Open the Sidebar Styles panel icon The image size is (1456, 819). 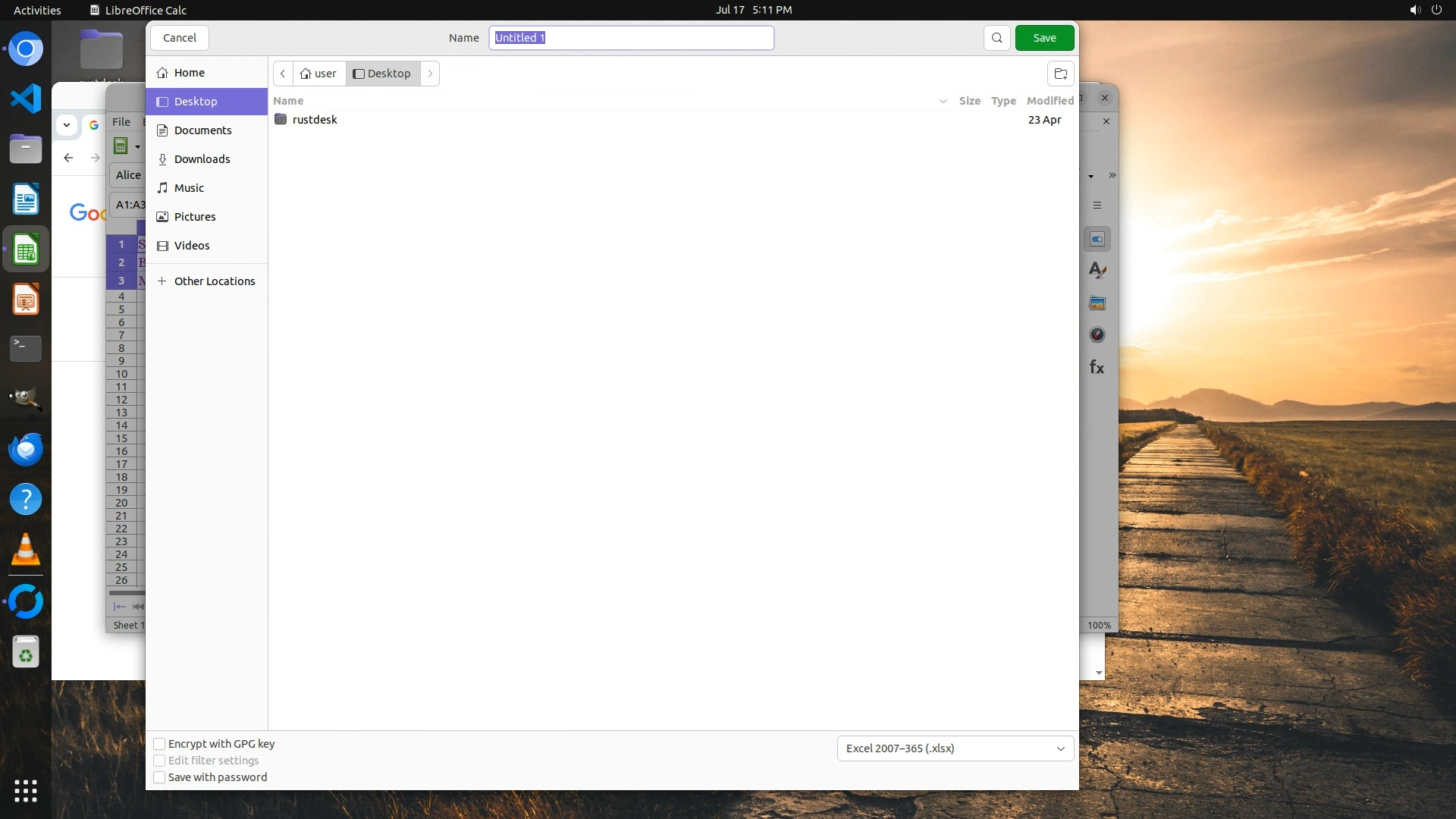coord(1097,271)
